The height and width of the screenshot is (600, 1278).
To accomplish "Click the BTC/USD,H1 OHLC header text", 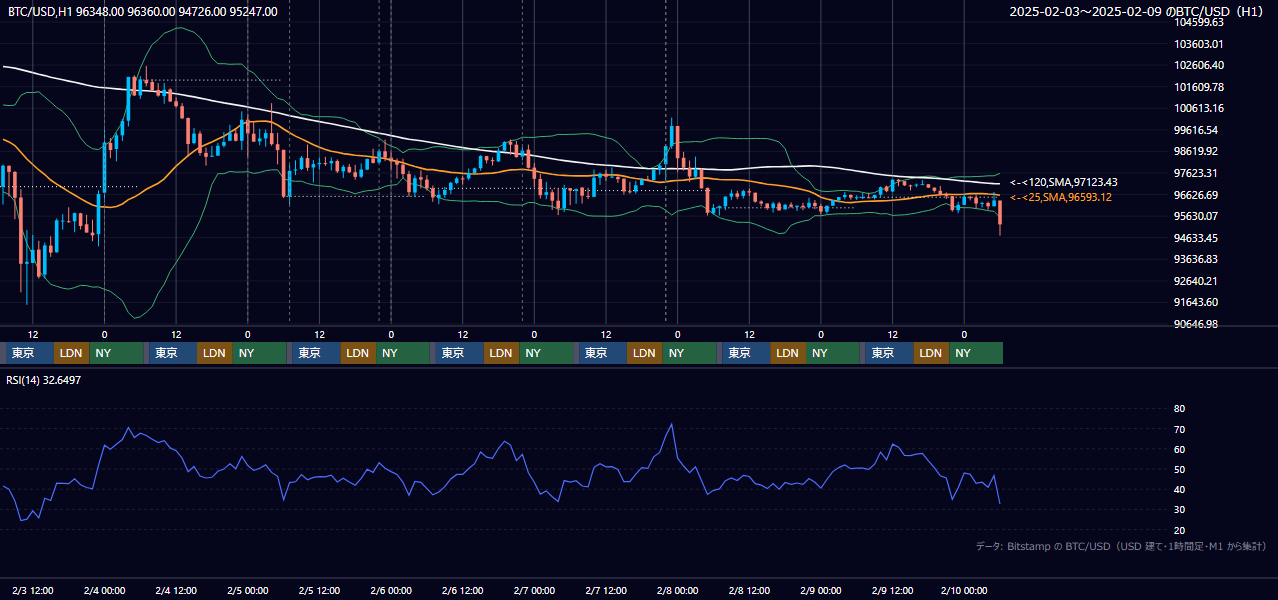I will pyautogui.click(x=143, y=11).
